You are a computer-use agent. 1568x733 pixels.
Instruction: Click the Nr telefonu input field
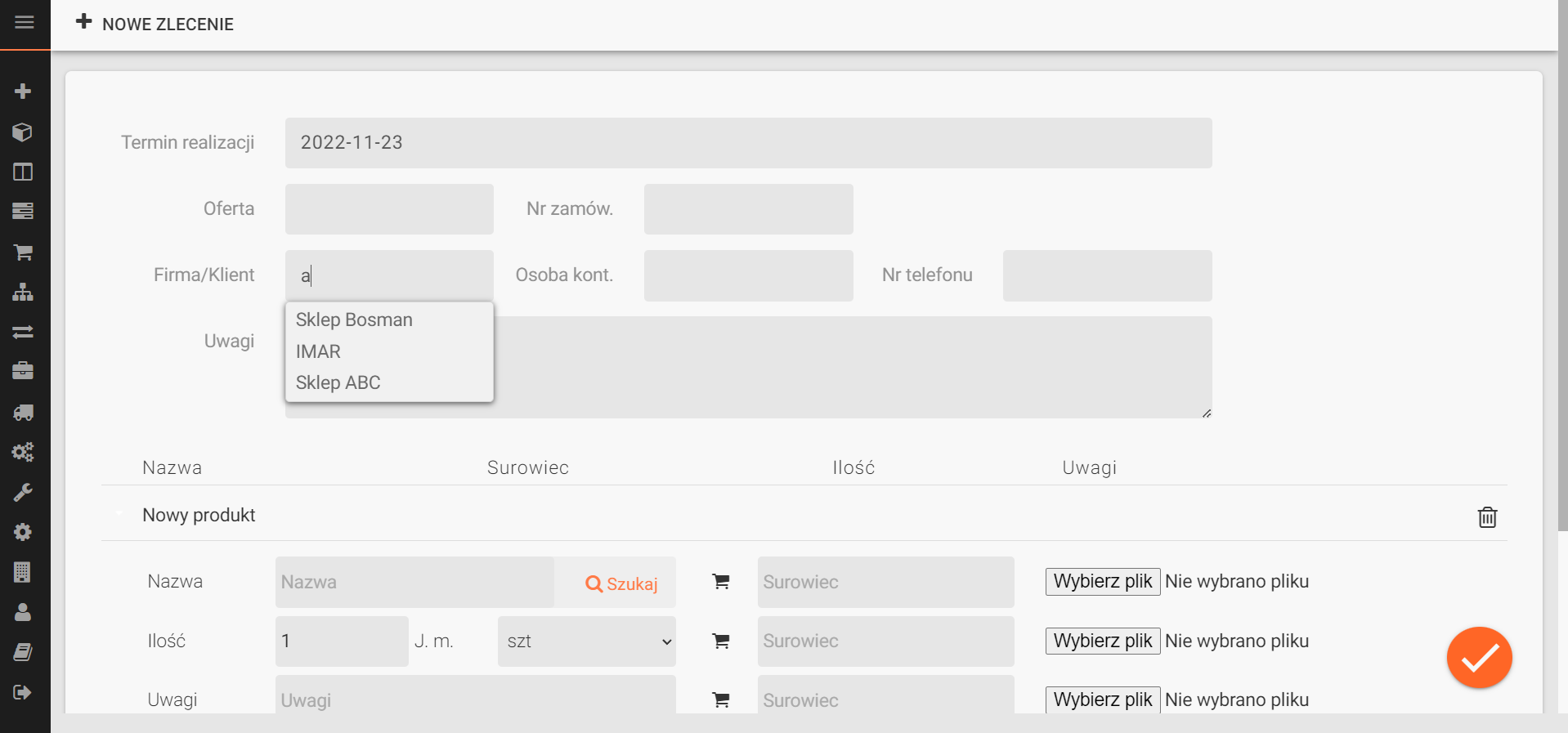tap(1107, 275)
